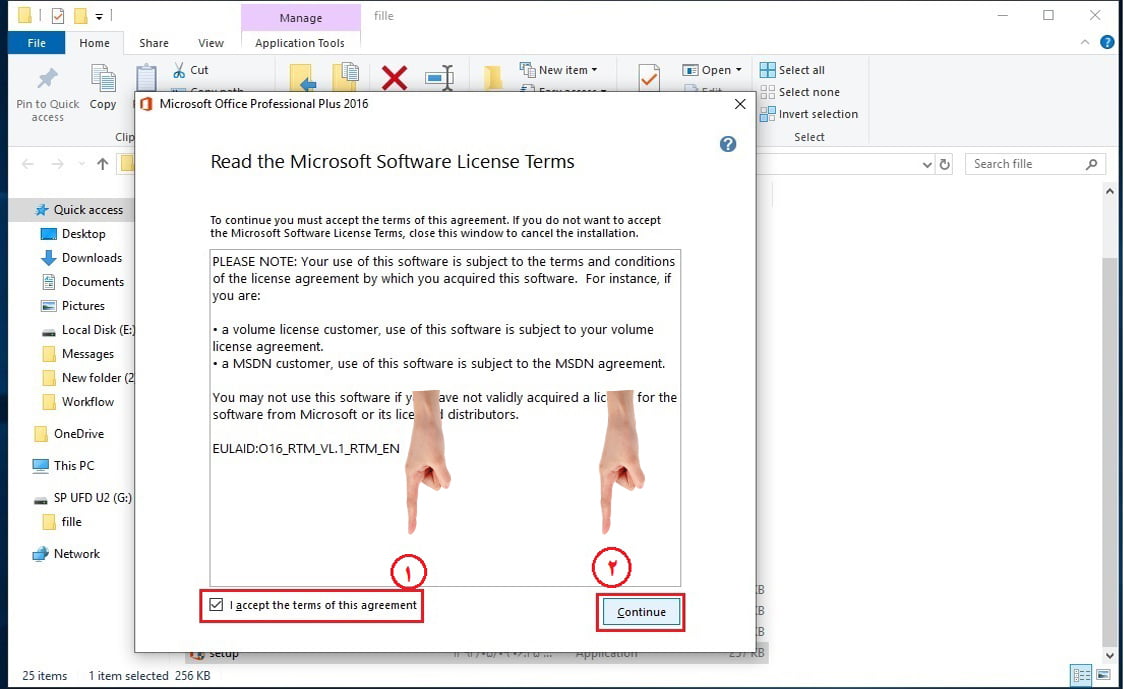Expand the New item dropdown

pos(594,70)
